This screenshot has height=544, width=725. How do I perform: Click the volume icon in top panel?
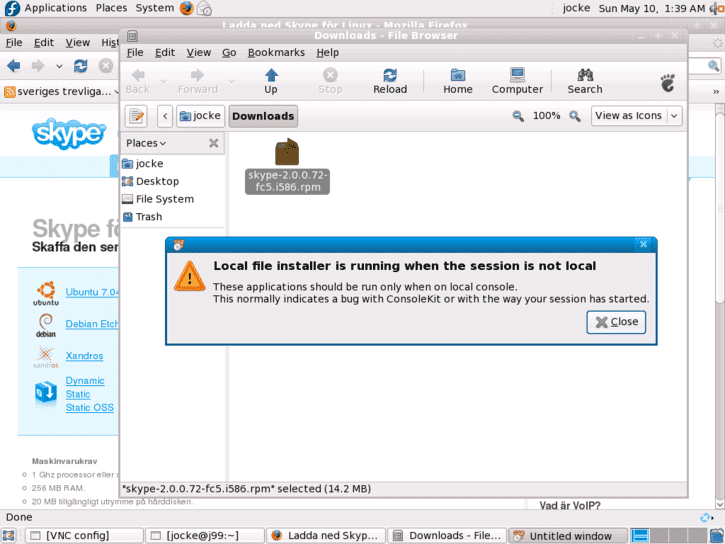tap(716, 8)
